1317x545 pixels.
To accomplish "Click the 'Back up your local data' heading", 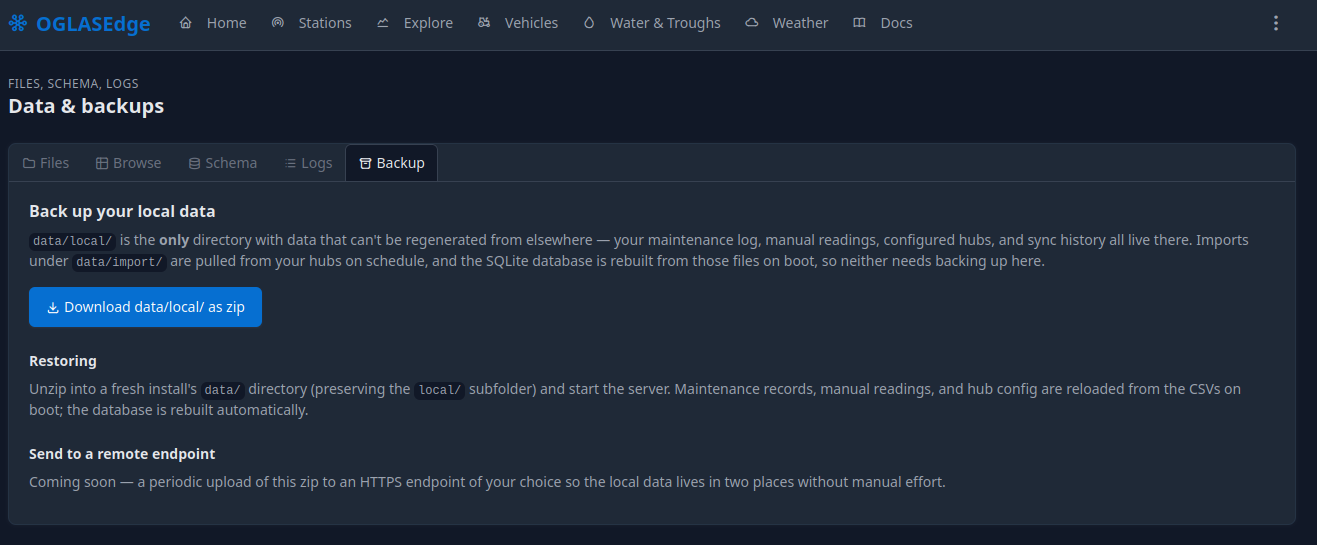I will click(x=122, y=211).
